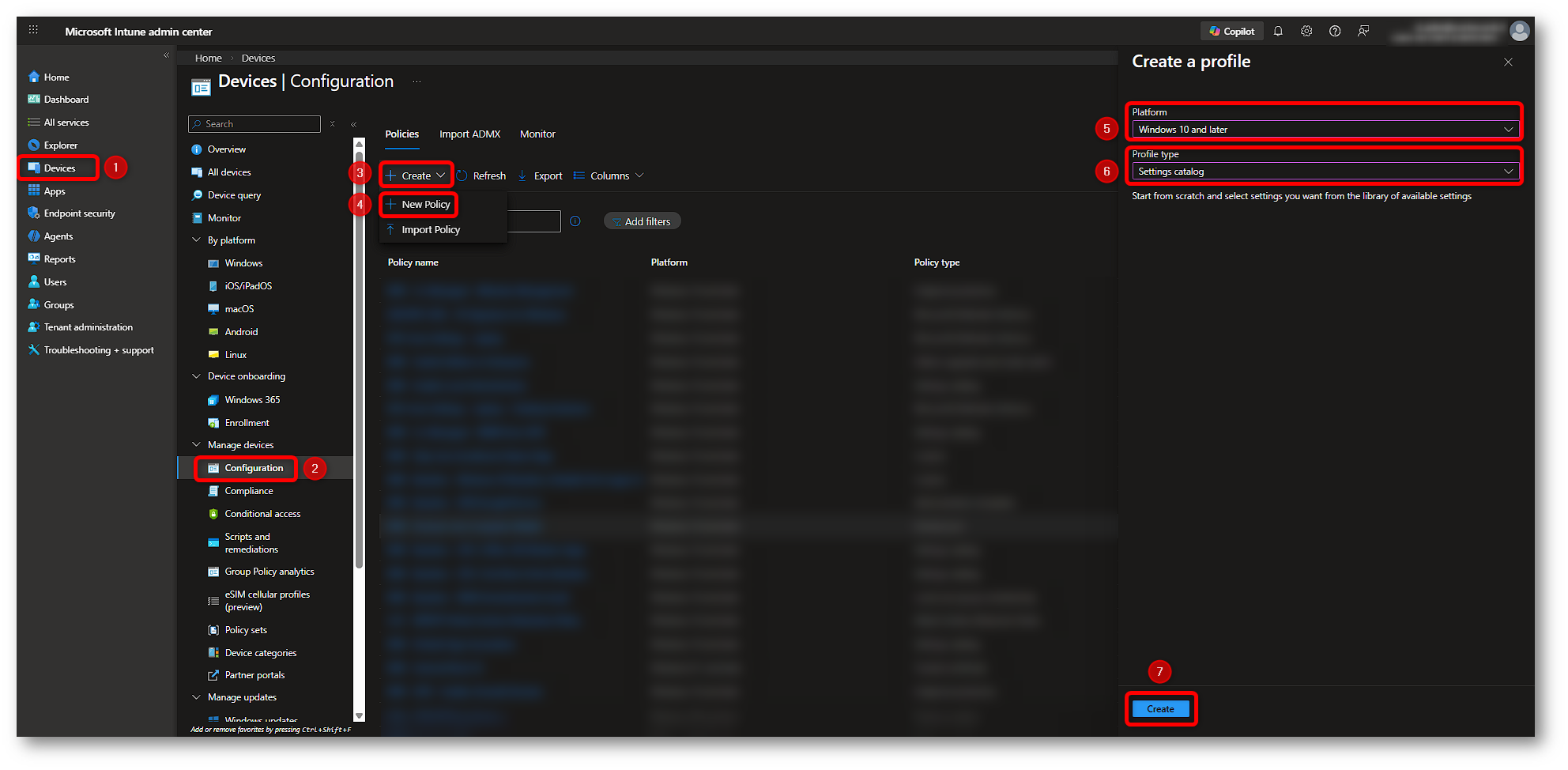Click the Endpoint security shield icon

click(x=34, y=213)
